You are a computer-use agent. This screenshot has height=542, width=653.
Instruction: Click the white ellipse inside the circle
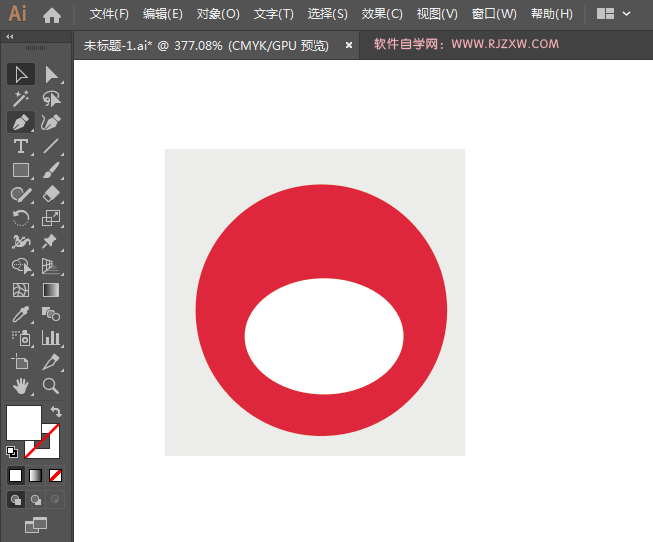click(x=324, y=336)
